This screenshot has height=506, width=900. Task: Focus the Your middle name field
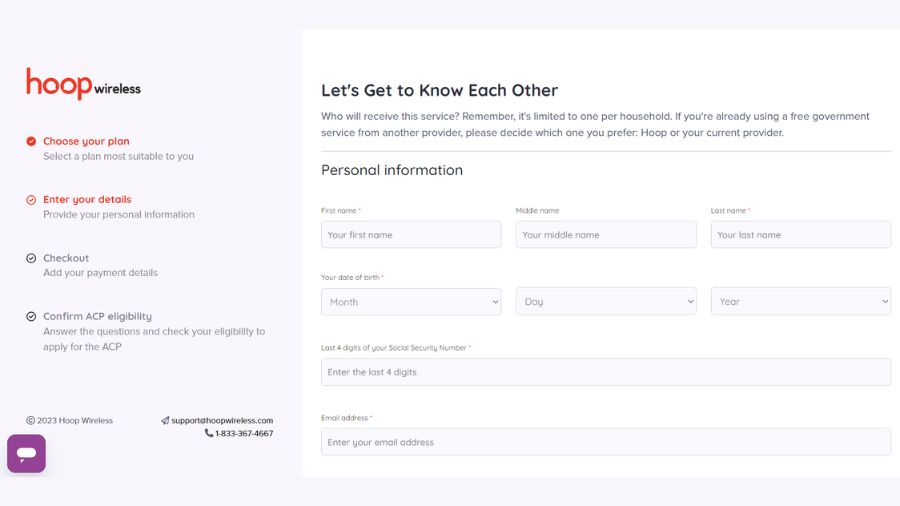[606, 235]
